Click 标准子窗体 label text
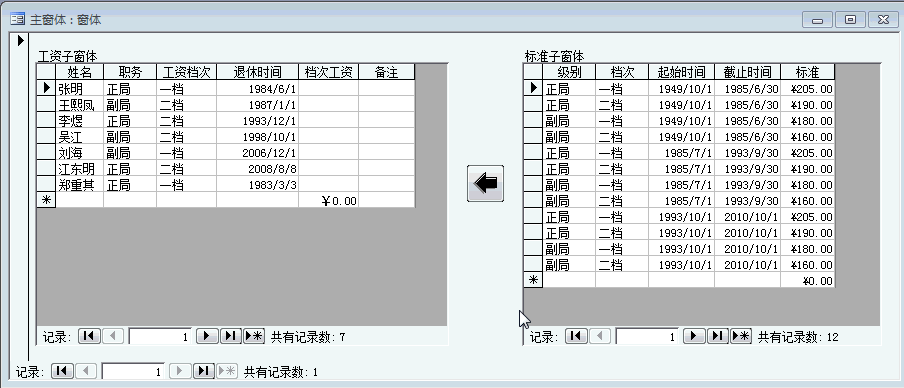Screen dimensions: 904x388 click(554, 56)
